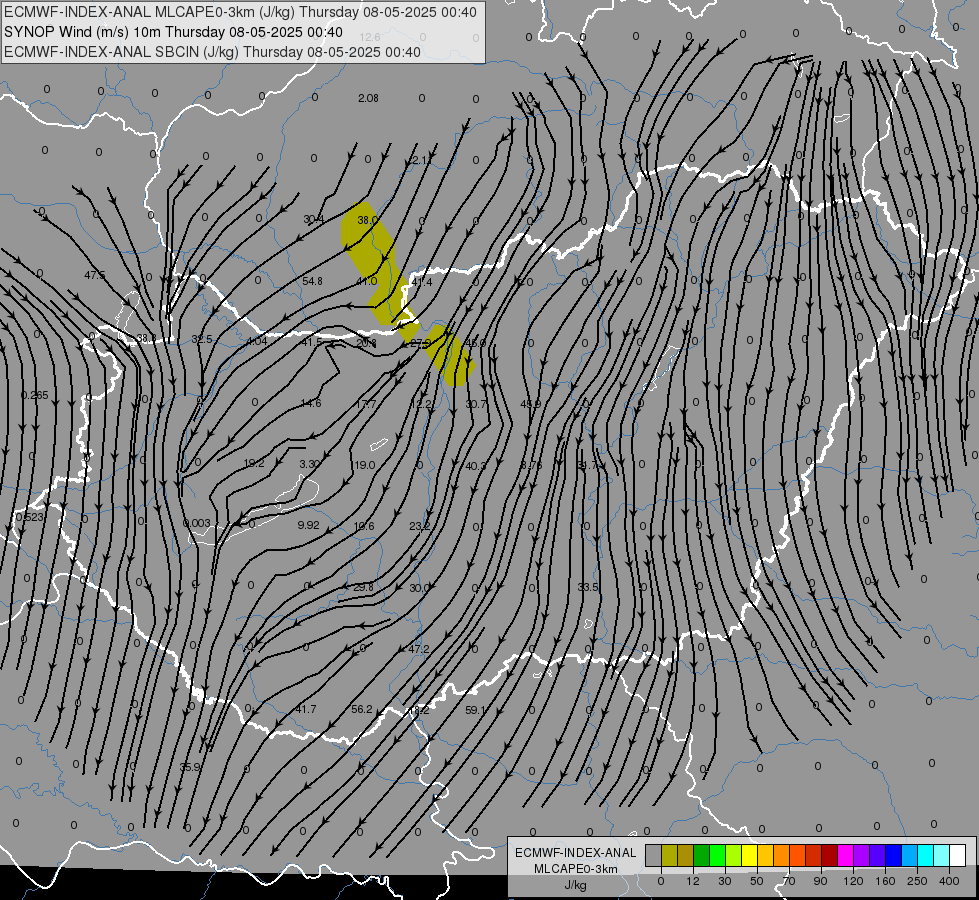Click the map value 0.265
The height and width of the screenshot is (900, 979).
tap(34, 395)
